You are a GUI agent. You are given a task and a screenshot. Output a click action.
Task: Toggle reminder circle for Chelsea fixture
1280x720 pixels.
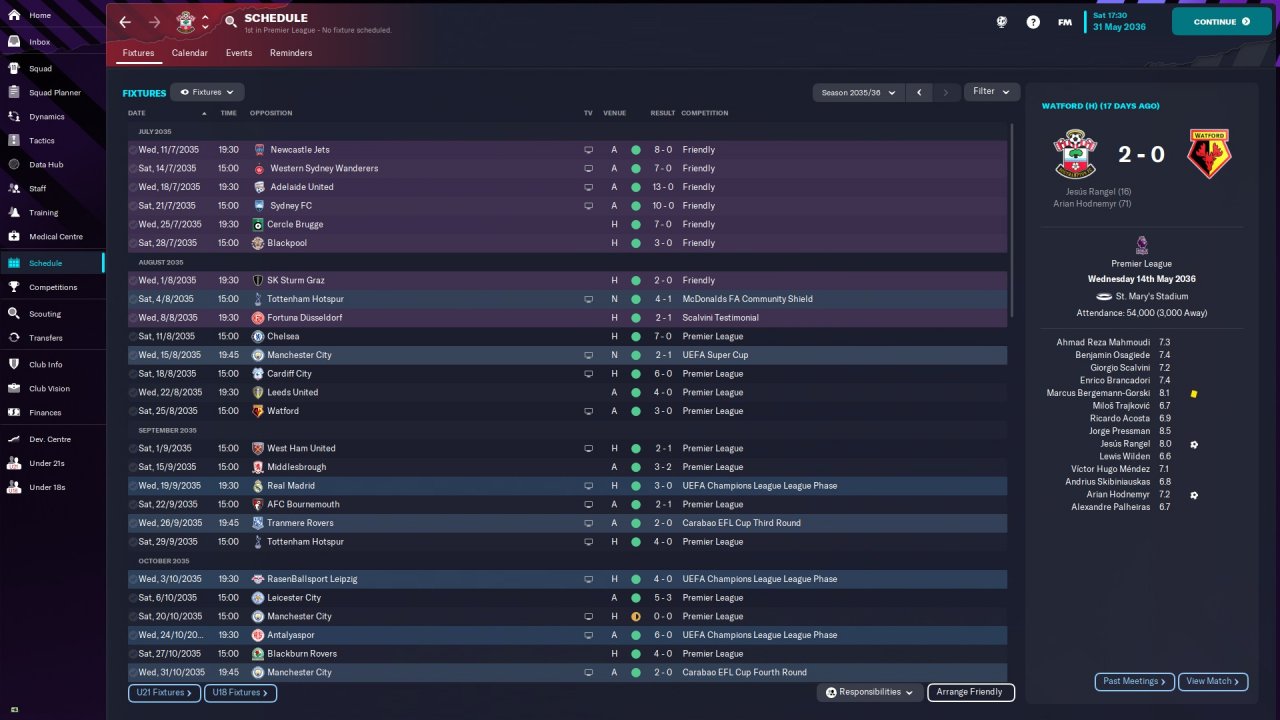point(133,337)
